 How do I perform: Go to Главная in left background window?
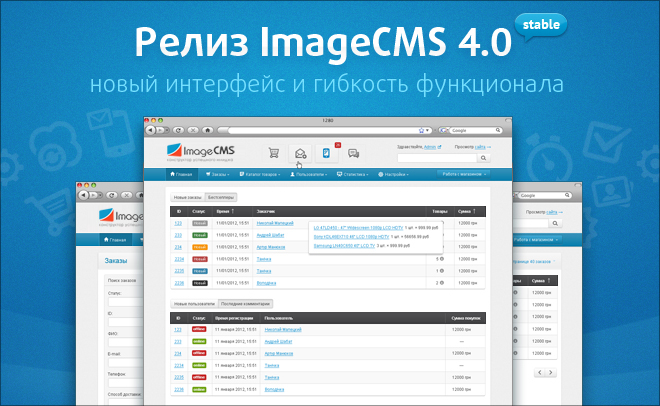(x=115, y=240)
